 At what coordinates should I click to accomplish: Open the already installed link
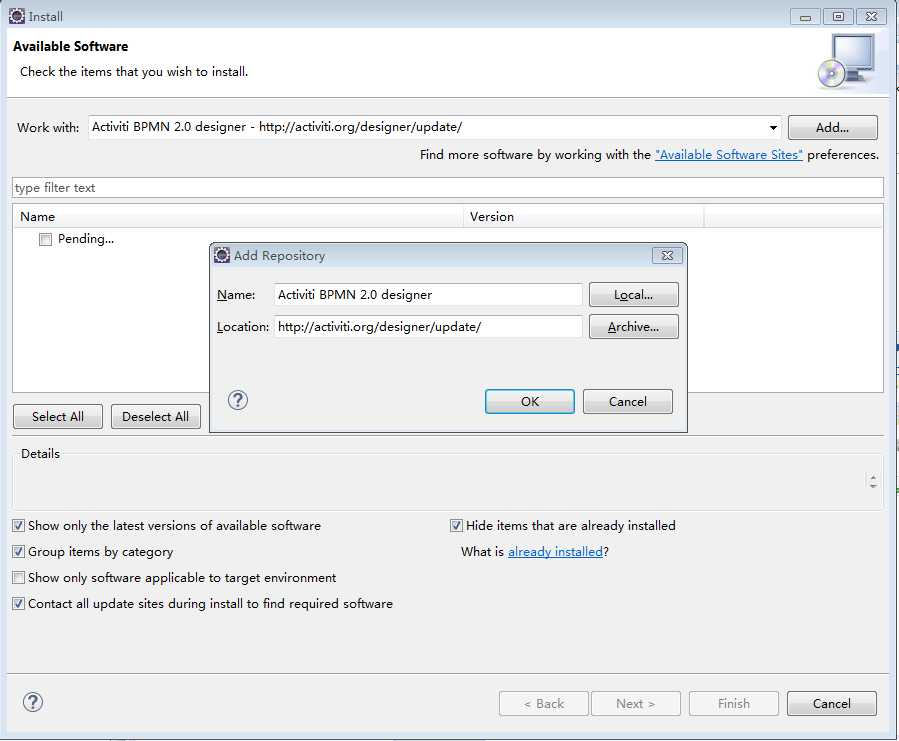(555, 552)
